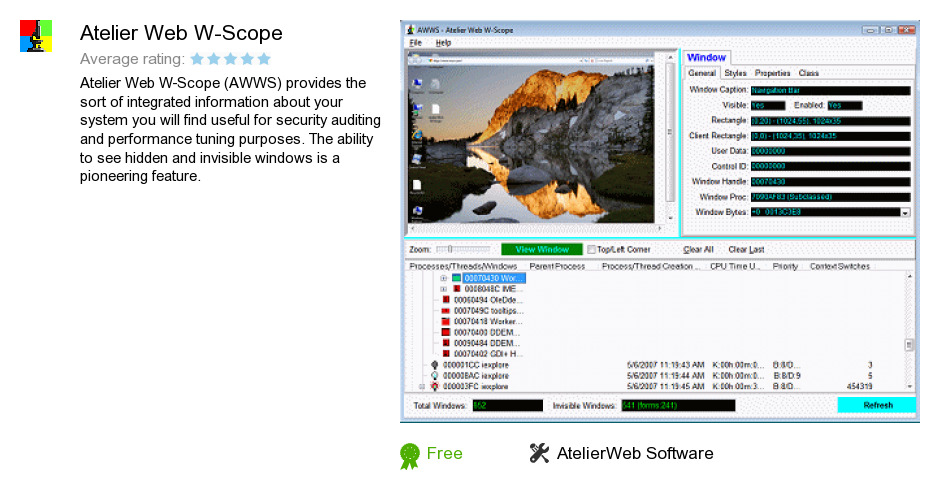The image size is (940, 500).
Task: Click the wrench tools icon beside AtelierWeb Software
Action: click(539, 453)
